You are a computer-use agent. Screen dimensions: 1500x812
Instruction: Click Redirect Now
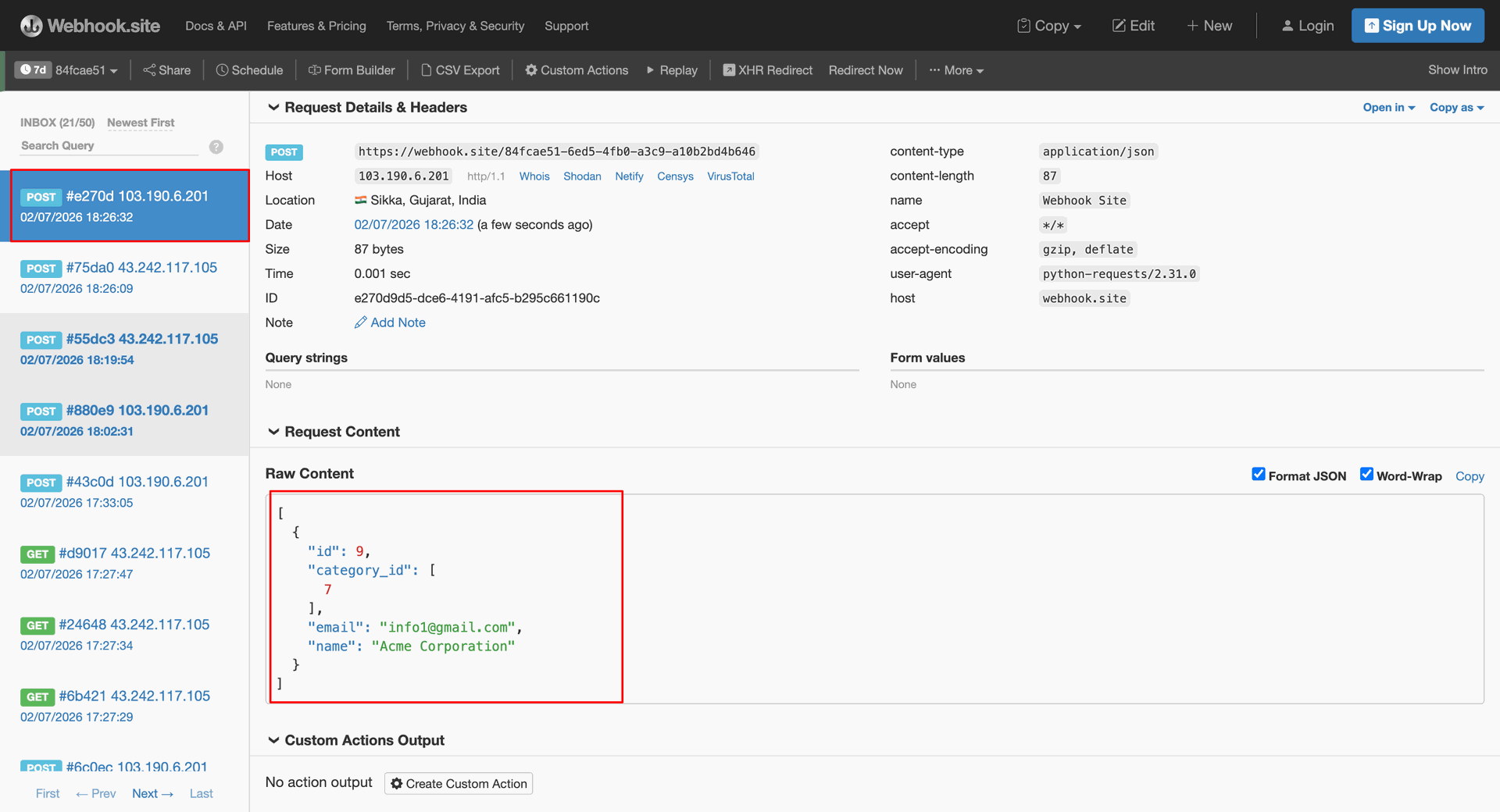click(x=866, y=70)
